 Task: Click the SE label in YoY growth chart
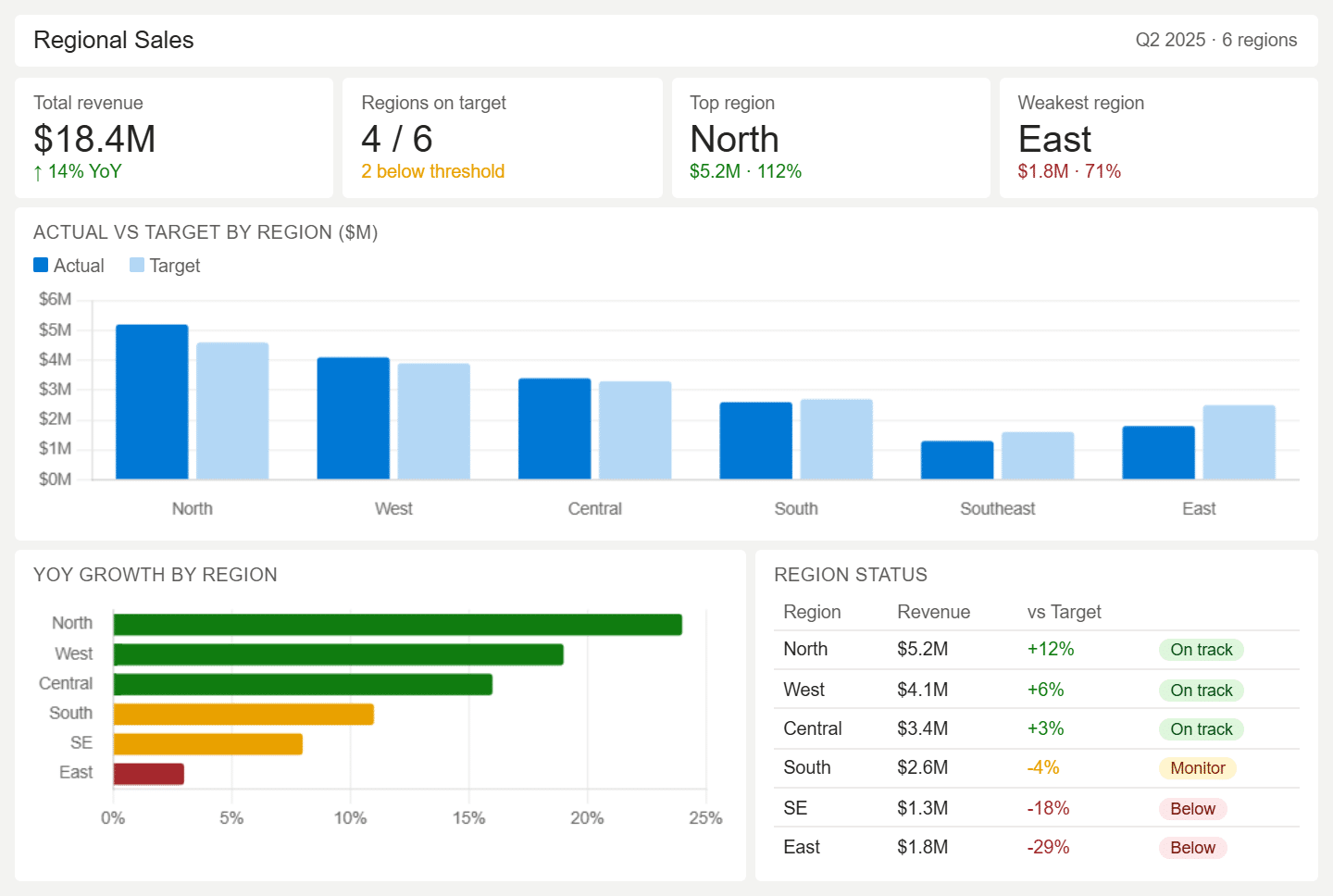pyautogui.click(x=81, y=742)
